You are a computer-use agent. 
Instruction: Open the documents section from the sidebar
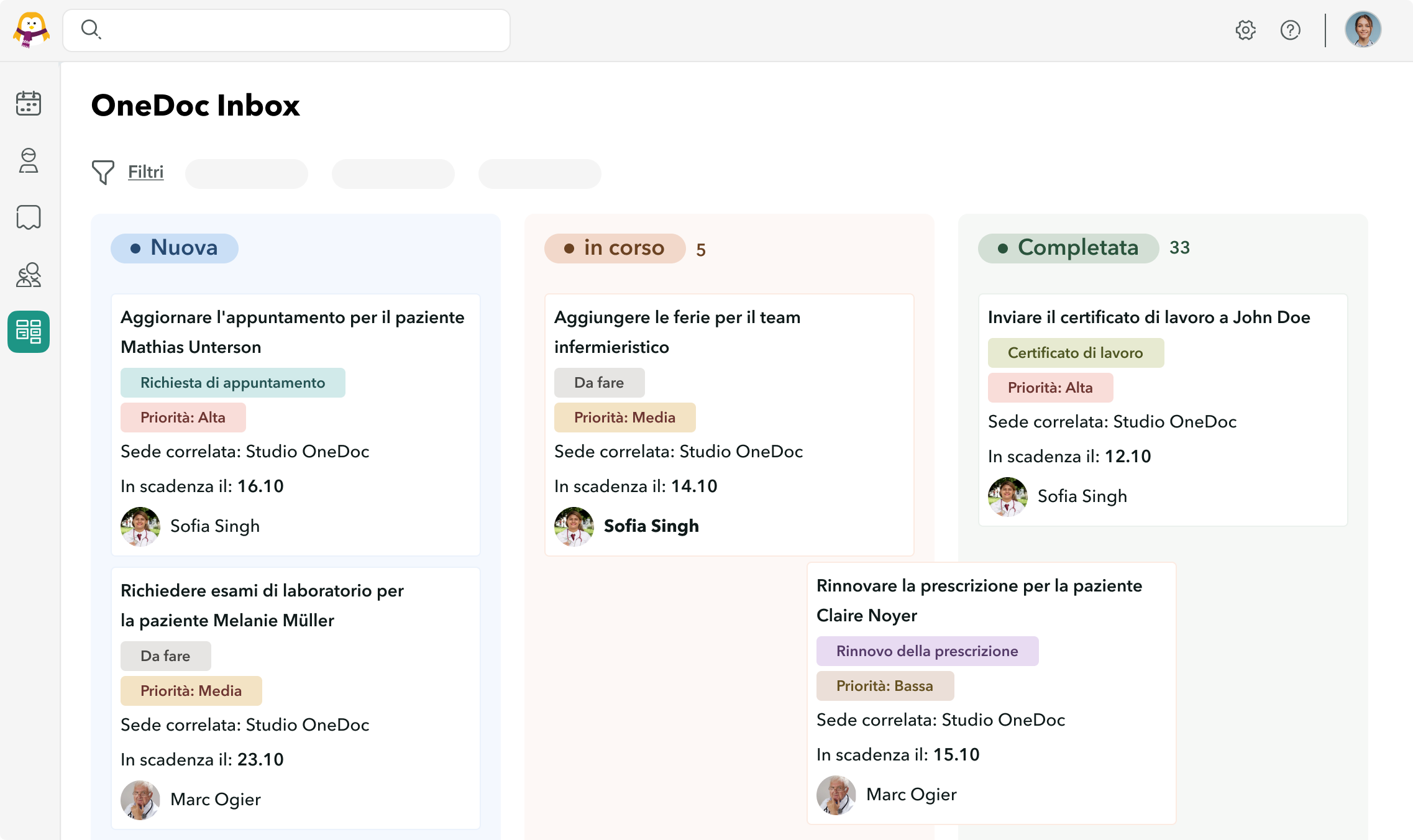[29, 217]
